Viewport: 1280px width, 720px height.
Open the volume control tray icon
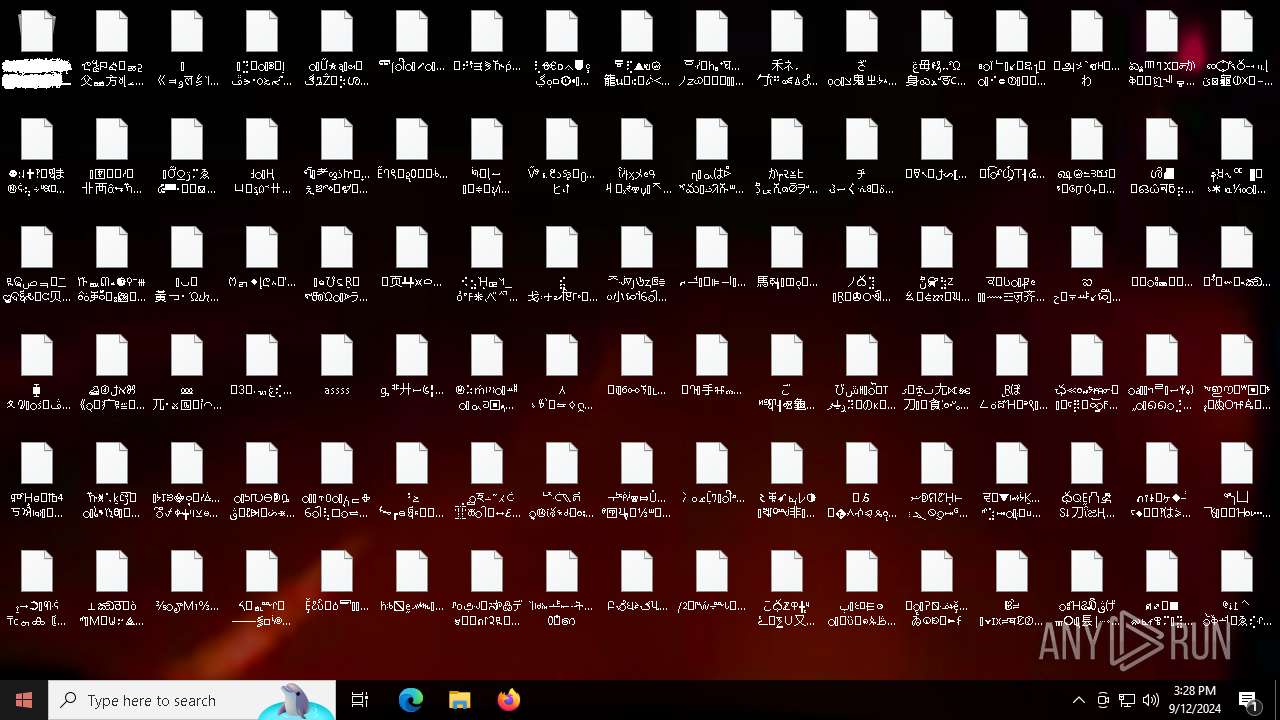coord(1151,700)
